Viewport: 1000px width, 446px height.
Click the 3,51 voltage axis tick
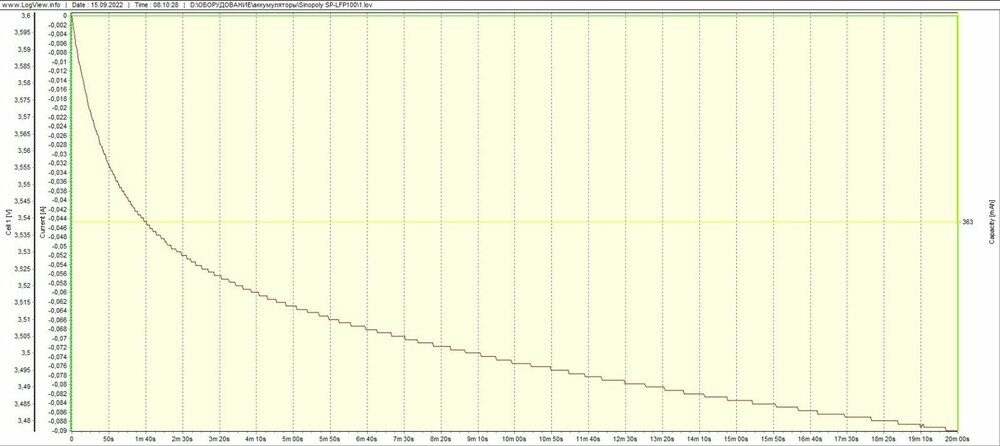pyautogui.click(x=24, y=319)
